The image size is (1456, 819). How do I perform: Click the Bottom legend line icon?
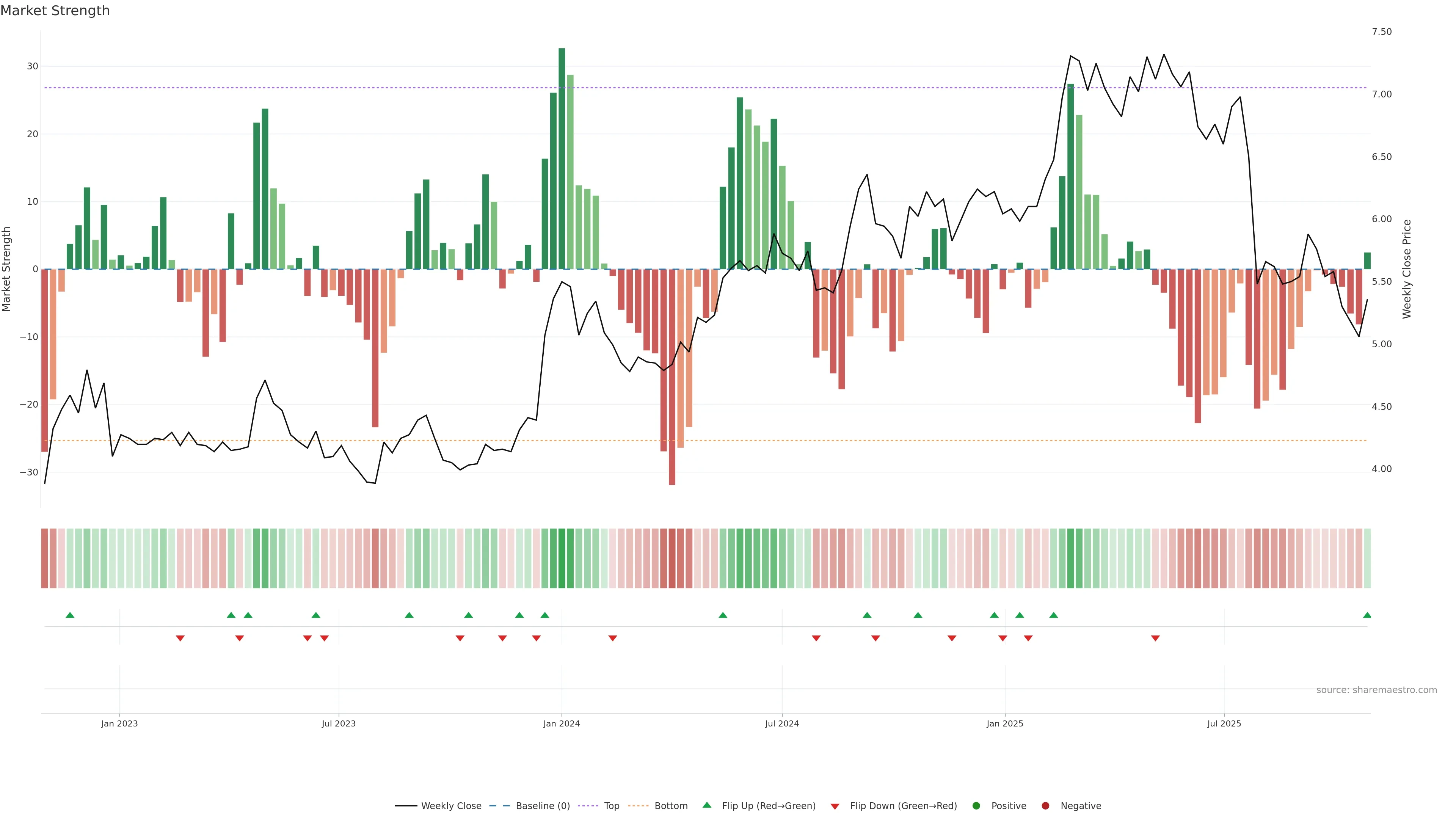coord(638,806)
